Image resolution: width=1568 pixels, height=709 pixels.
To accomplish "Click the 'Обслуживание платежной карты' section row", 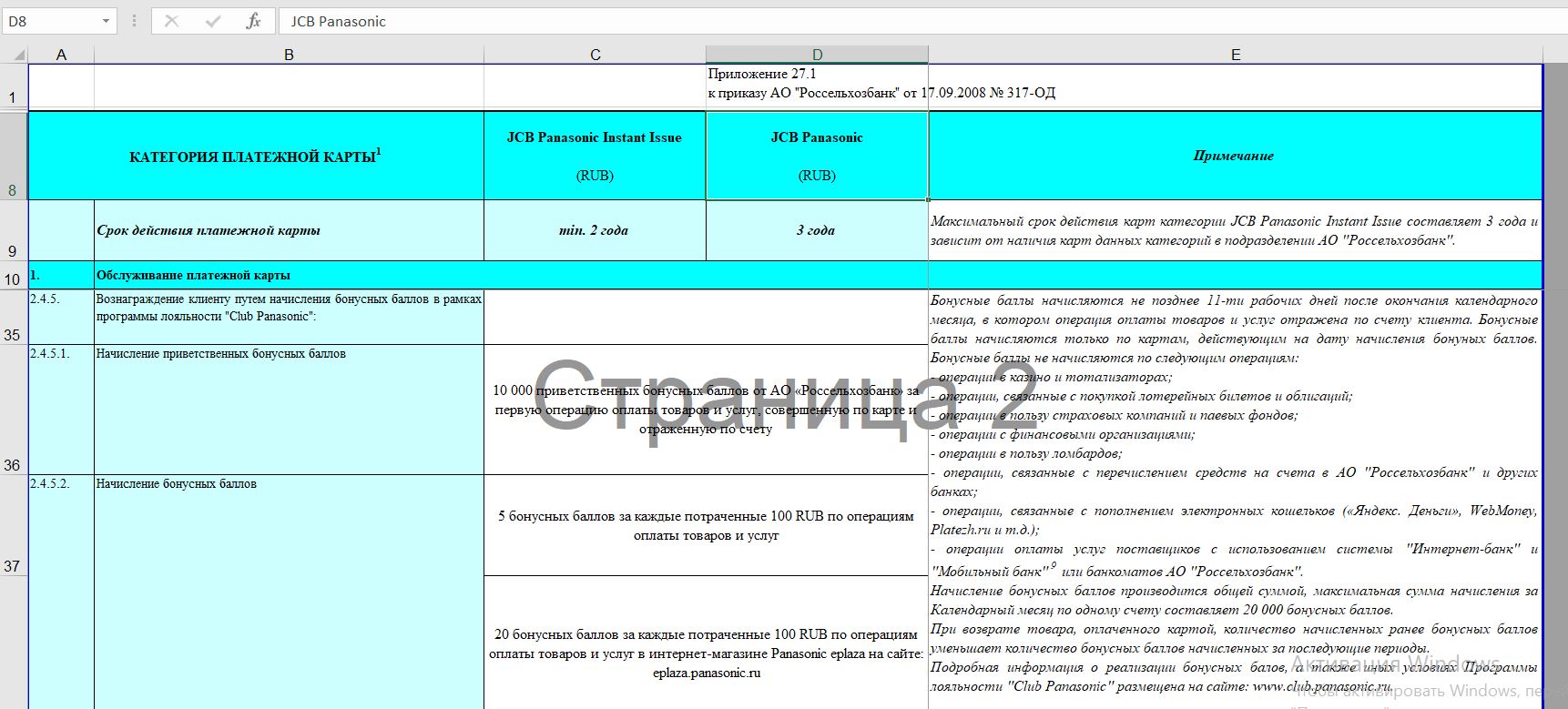I will 511,276.
